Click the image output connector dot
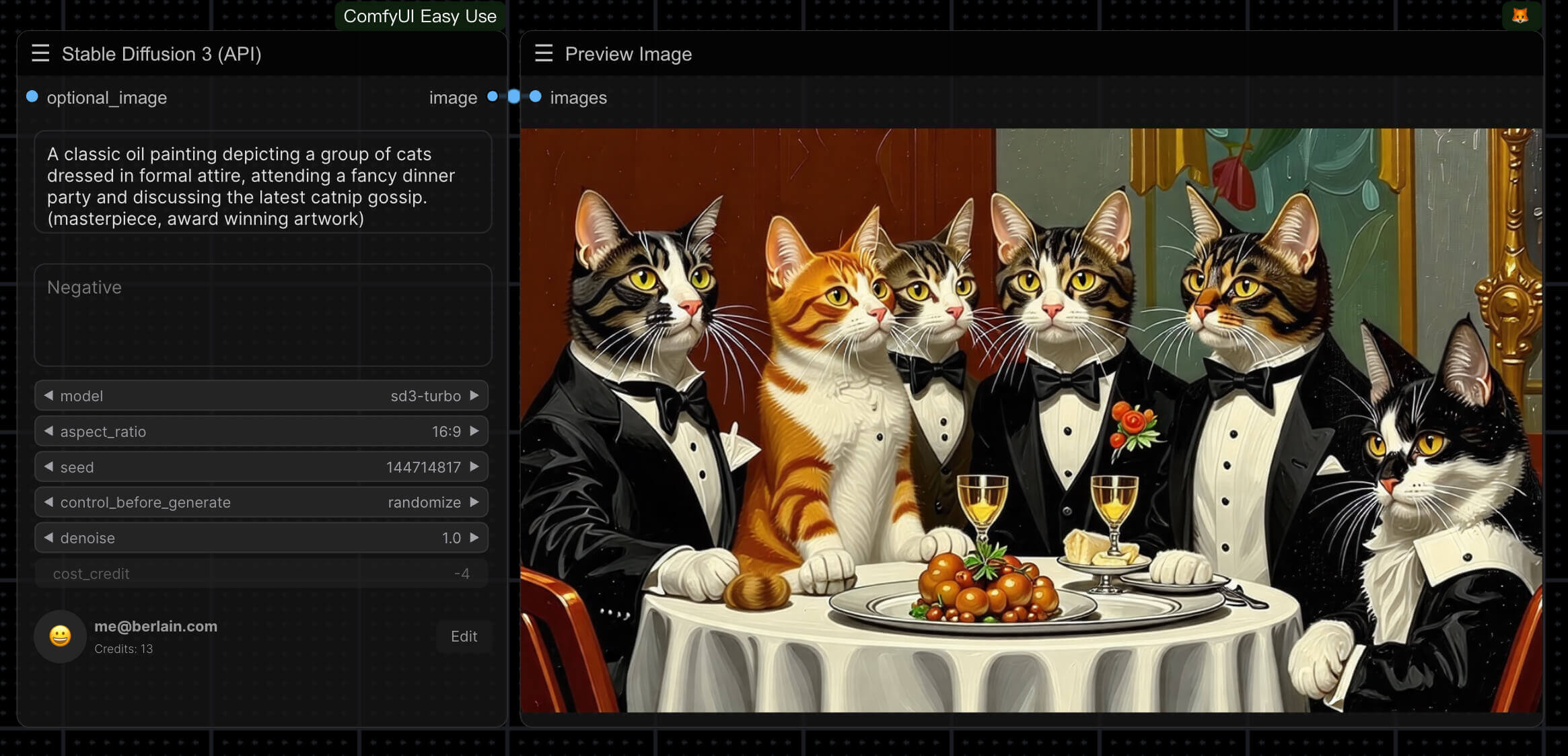The width and height of the screenshot is (1568, 756). (493, 97)
